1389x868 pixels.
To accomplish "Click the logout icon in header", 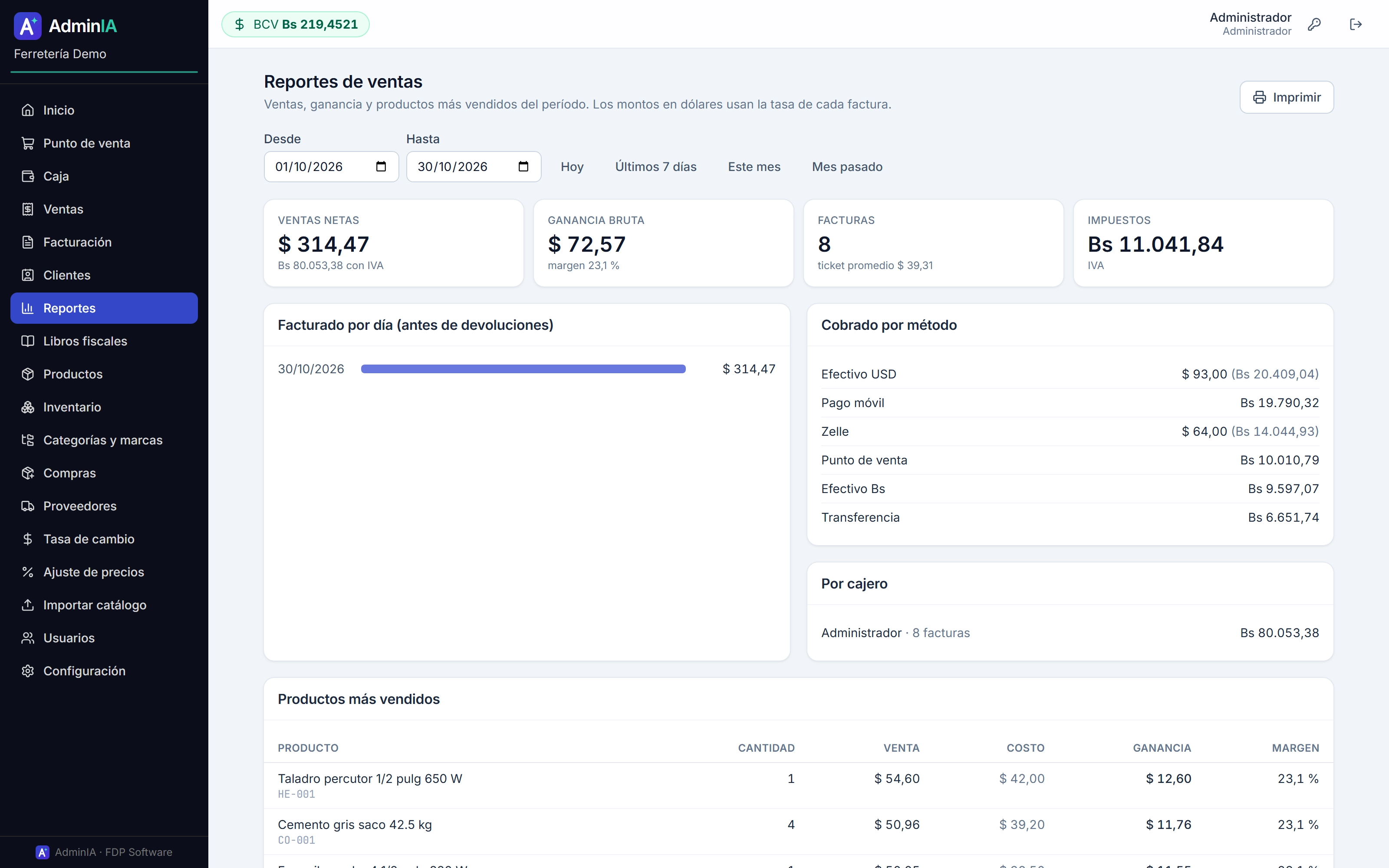I will [x=1356, y=24].
